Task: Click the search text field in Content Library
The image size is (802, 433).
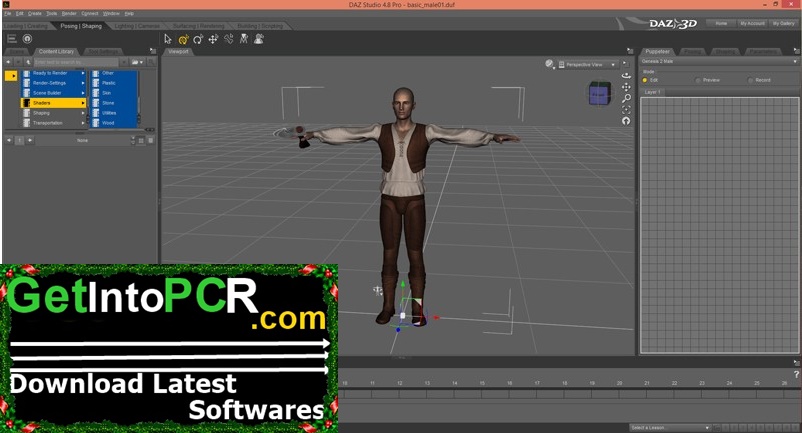Action: tap(76, 62)
